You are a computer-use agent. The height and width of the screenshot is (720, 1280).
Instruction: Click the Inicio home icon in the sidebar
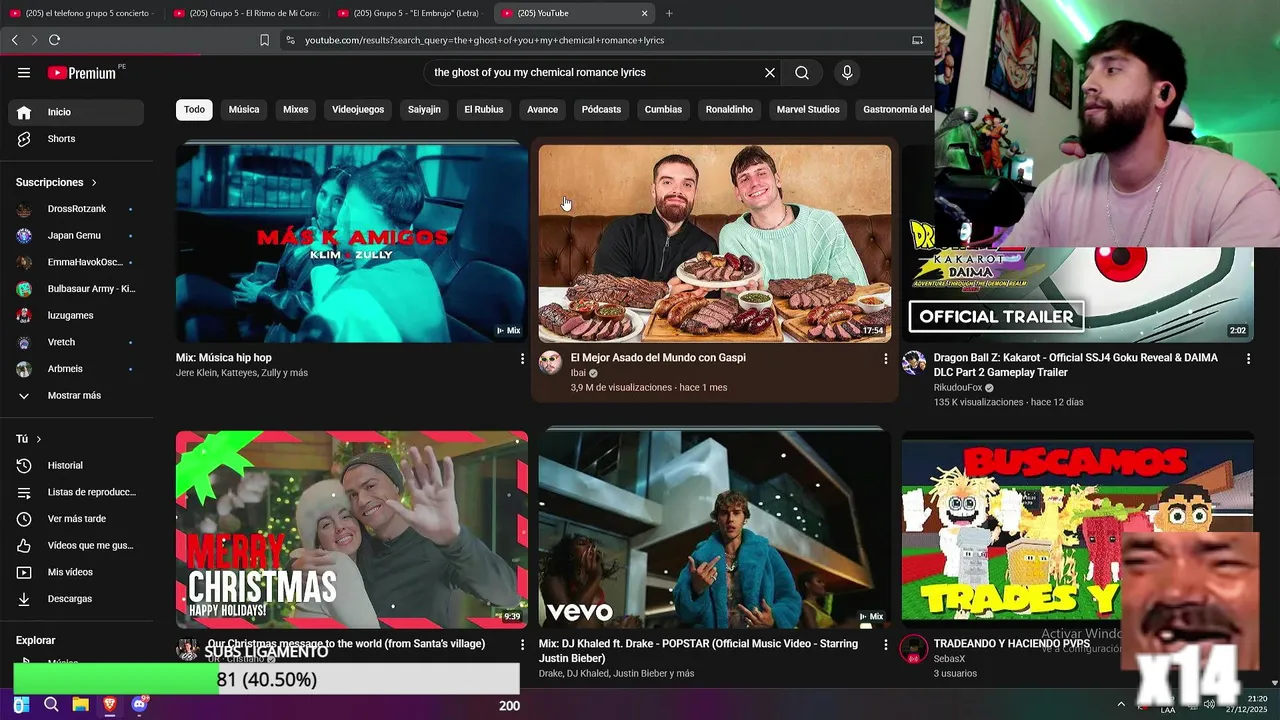pyautogui.click(x=24, y=112)
